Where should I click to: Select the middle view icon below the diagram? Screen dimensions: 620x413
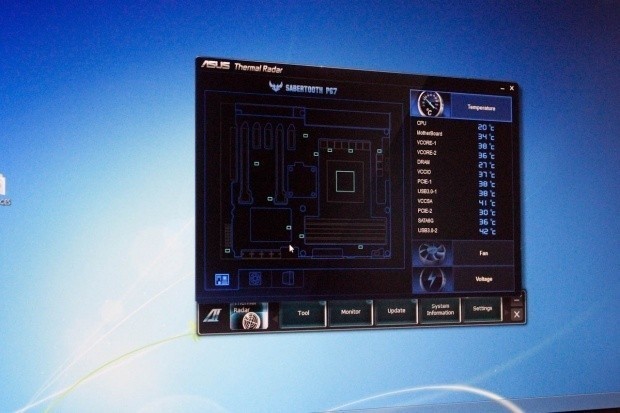(x=255, y=279)
